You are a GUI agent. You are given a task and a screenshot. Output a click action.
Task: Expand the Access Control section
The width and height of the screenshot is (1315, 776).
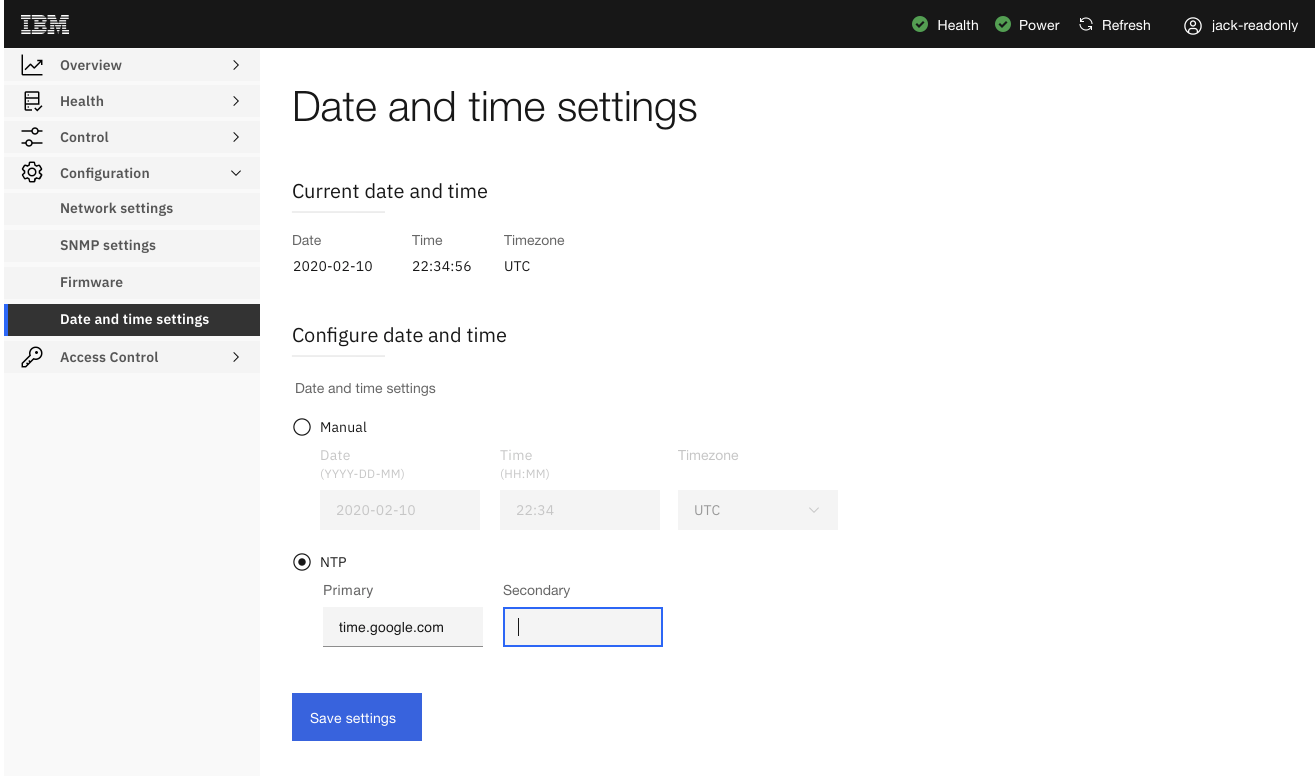point(236,356)
